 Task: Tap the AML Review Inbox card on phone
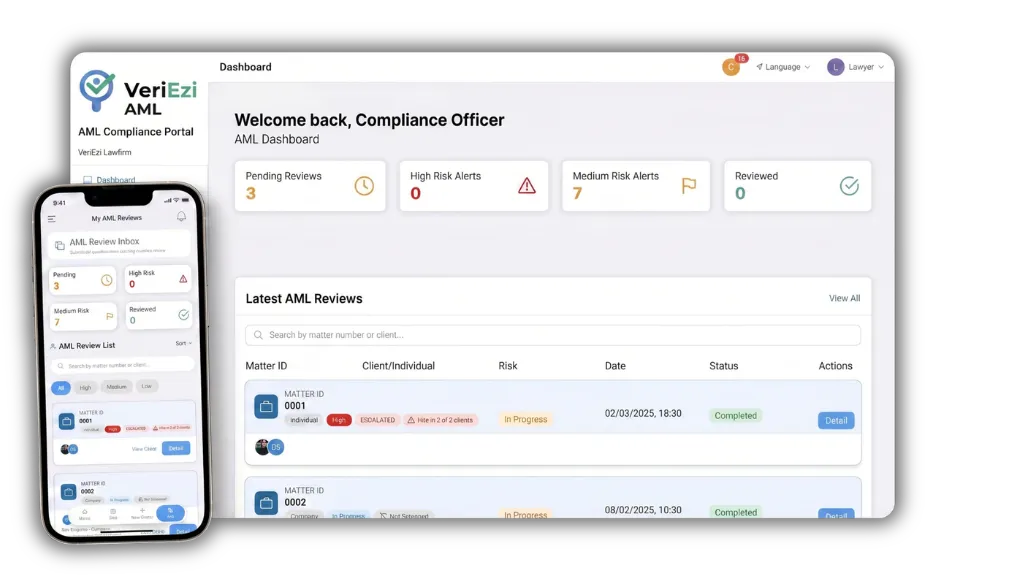tap(120, 245)
